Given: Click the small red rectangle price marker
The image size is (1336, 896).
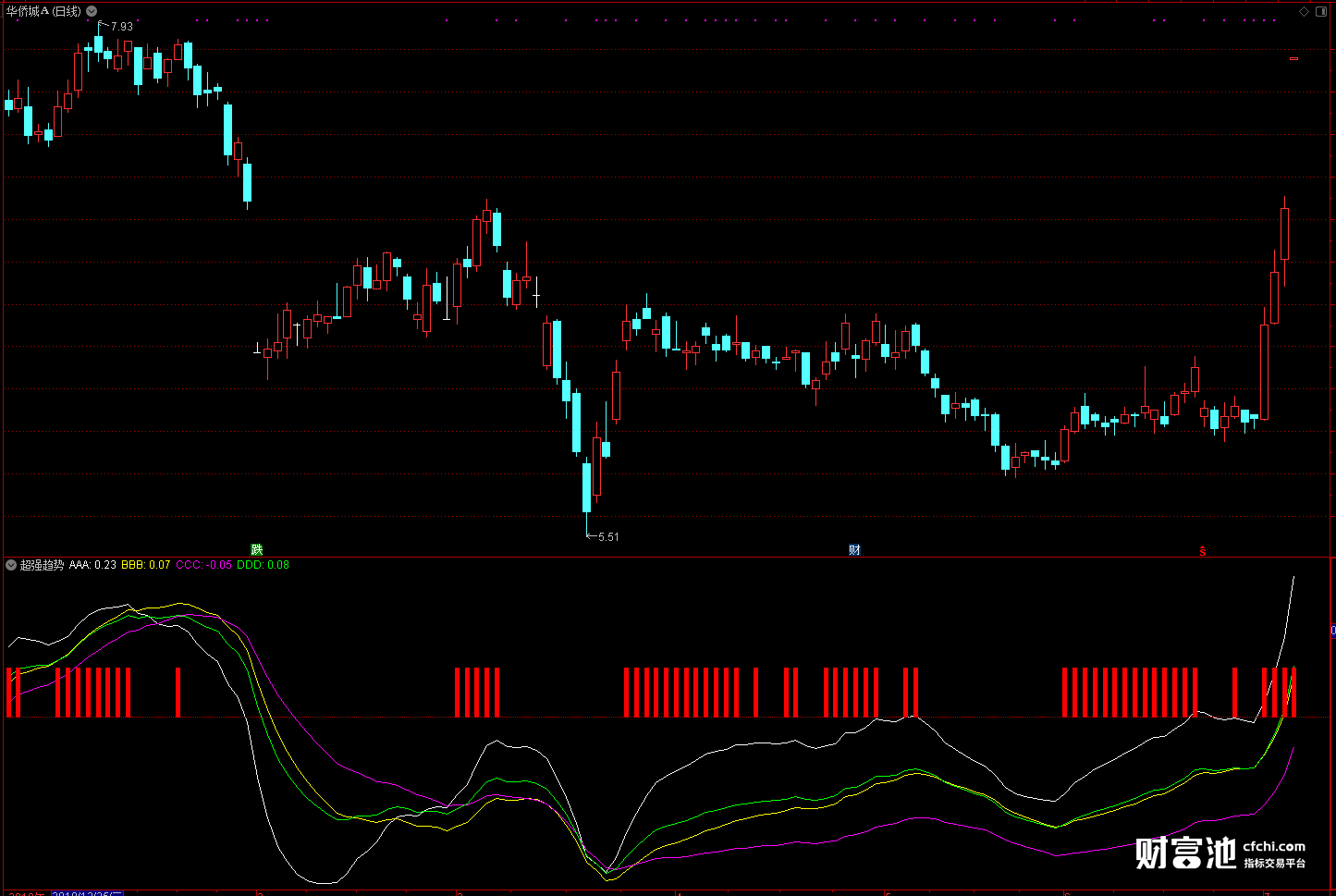Looking at the screenshot, I should (1294, 58).
